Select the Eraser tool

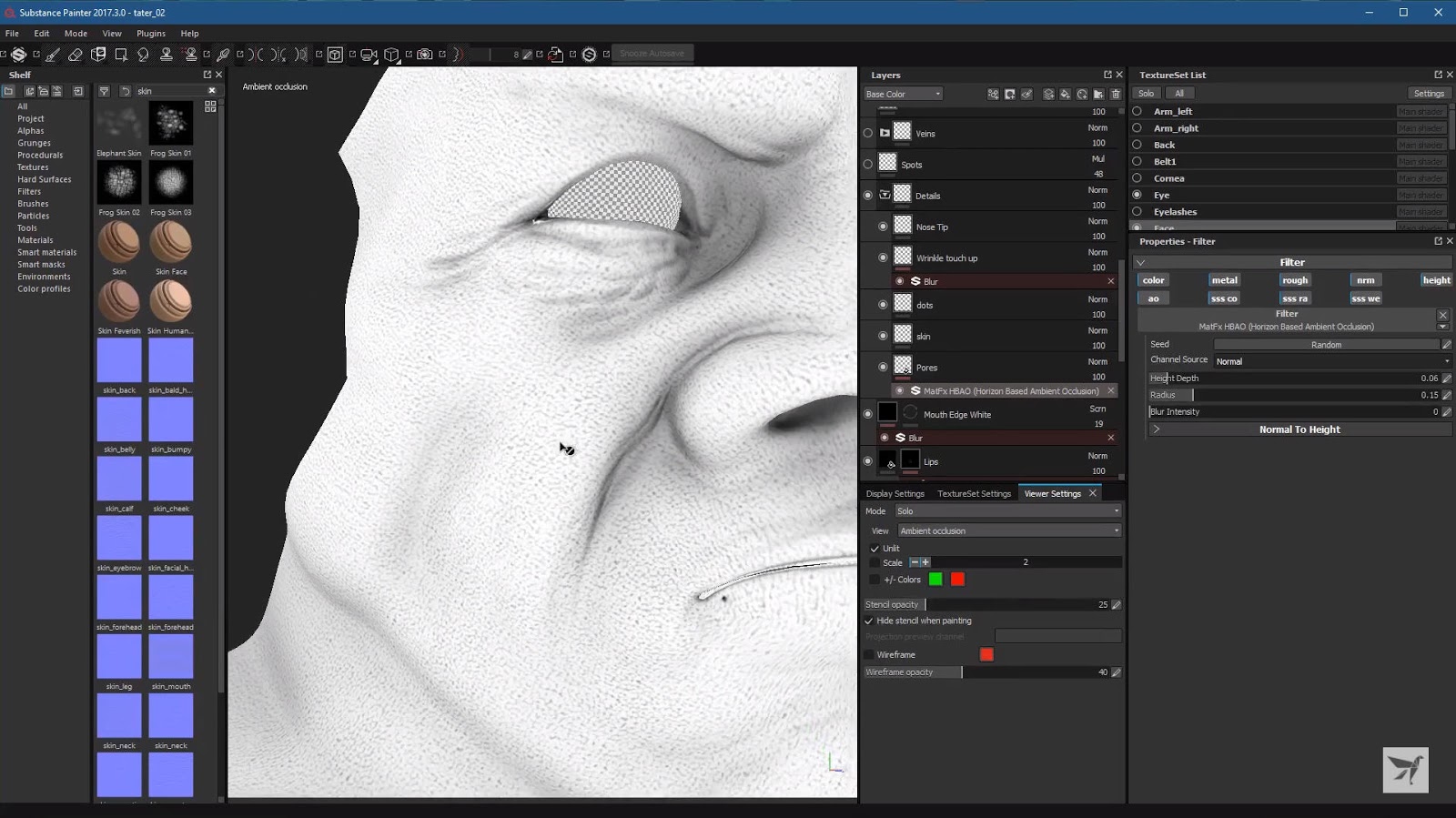[x=76, y=55]
